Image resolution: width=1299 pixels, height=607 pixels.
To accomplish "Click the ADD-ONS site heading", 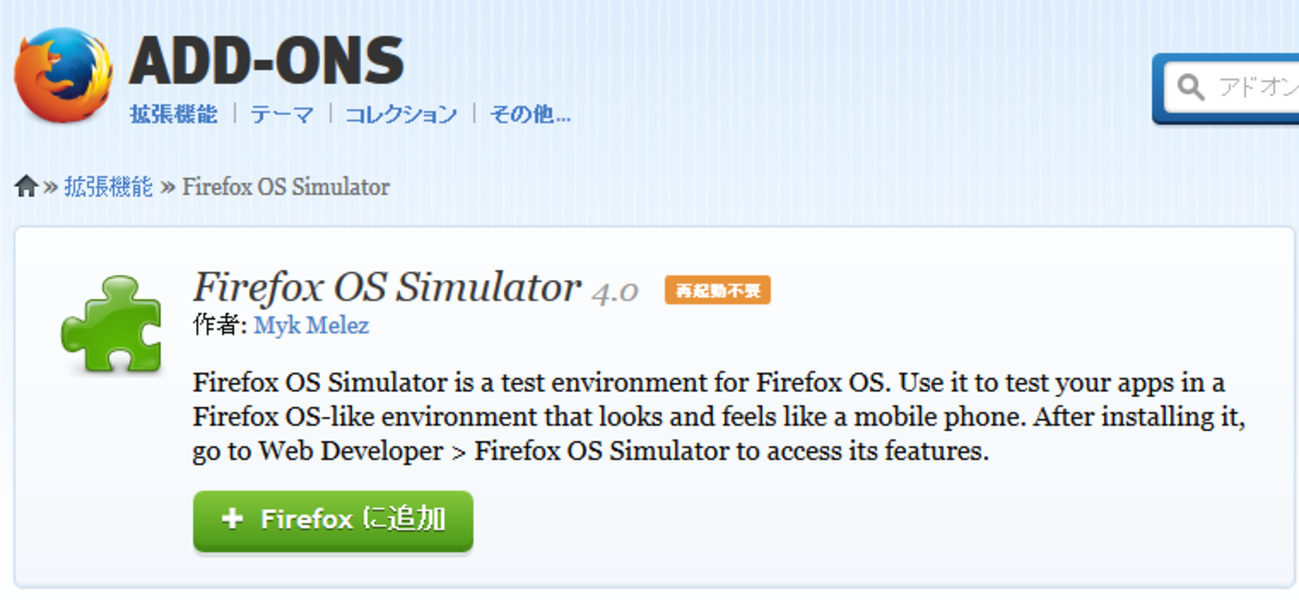I will click(x=266, y=60).
